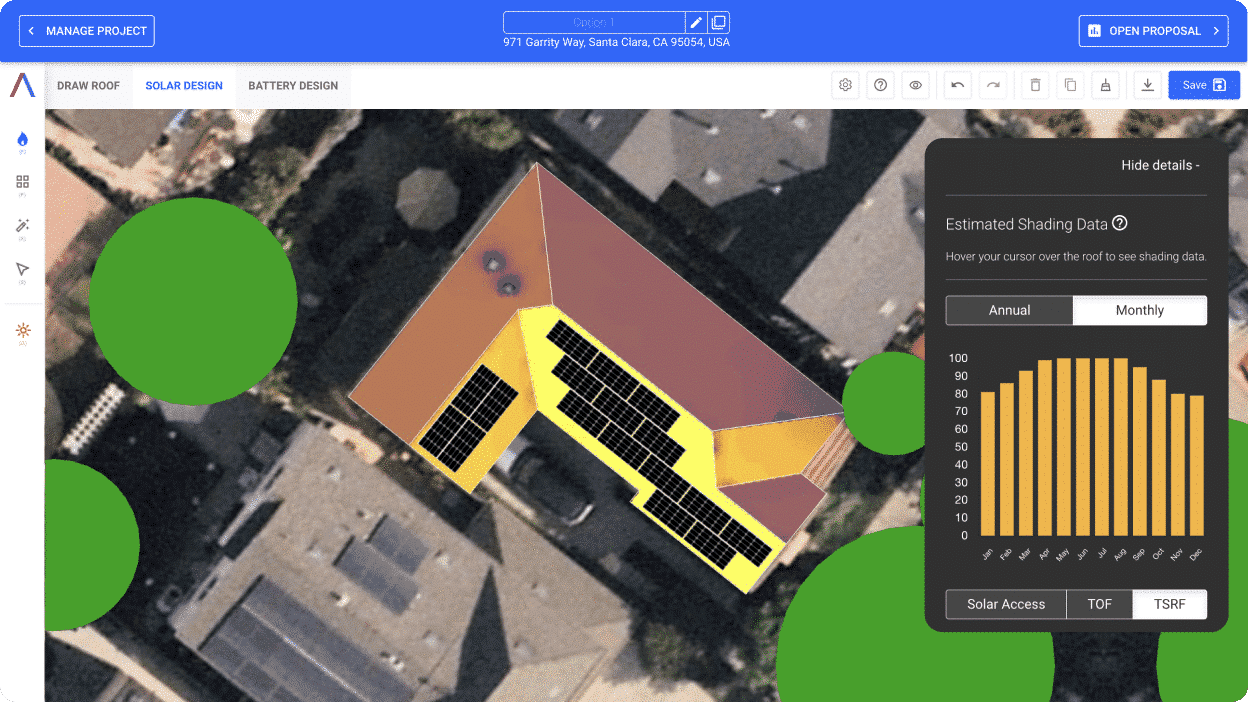Delete selection with the trash icon
Screen dimensions: 1248x702
[x=1035, y=85]
